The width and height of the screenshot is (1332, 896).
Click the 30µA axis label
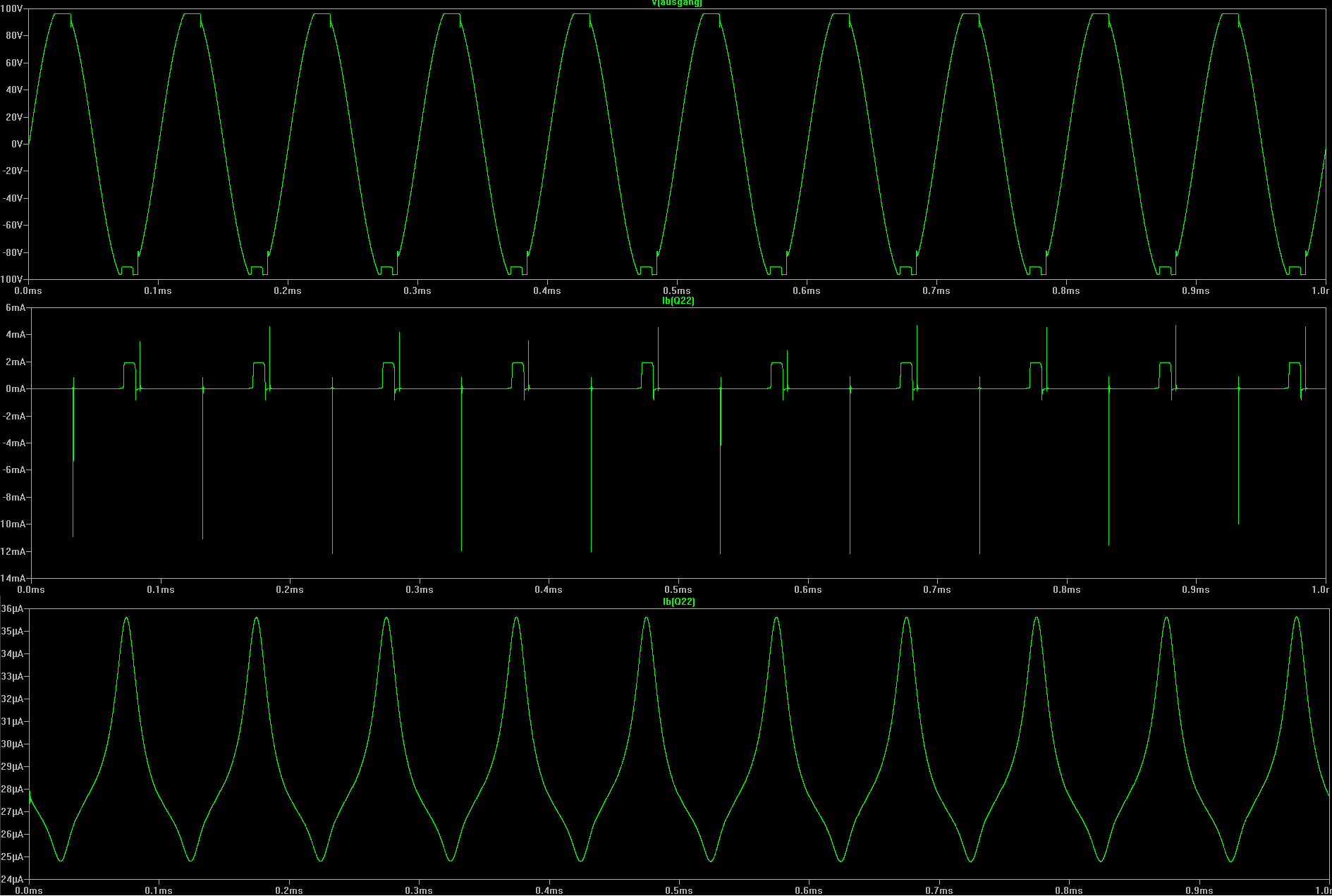tap(12, 744)
